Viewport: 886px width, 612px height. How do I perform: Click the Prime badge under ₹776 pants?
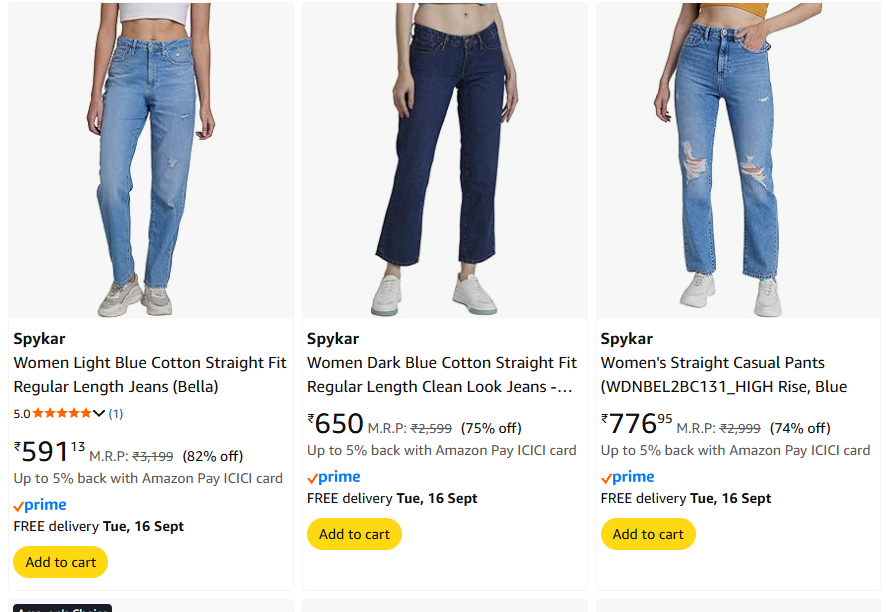[628, 477]
